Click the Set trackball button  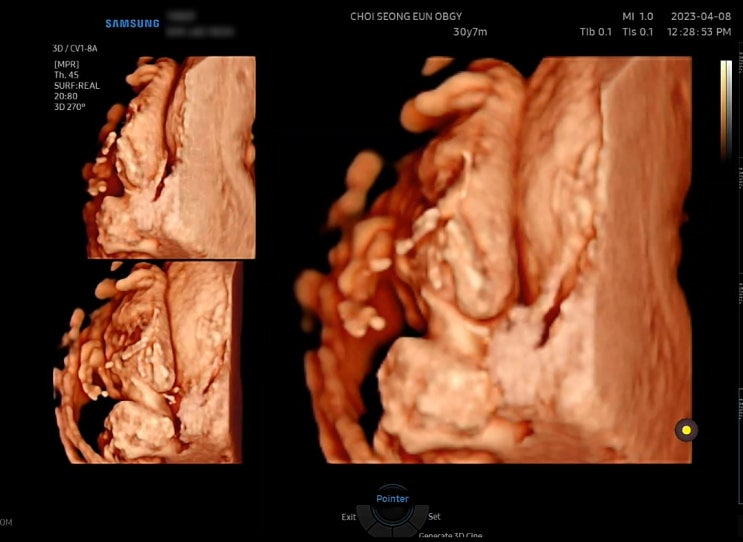[435, 517]
